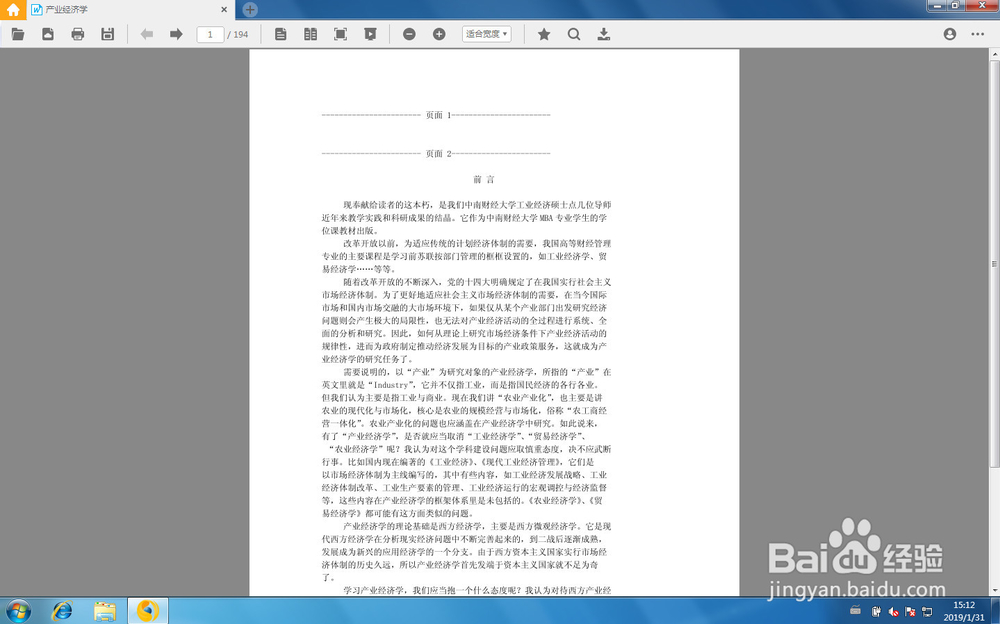Open the search tool

point(573,33)
